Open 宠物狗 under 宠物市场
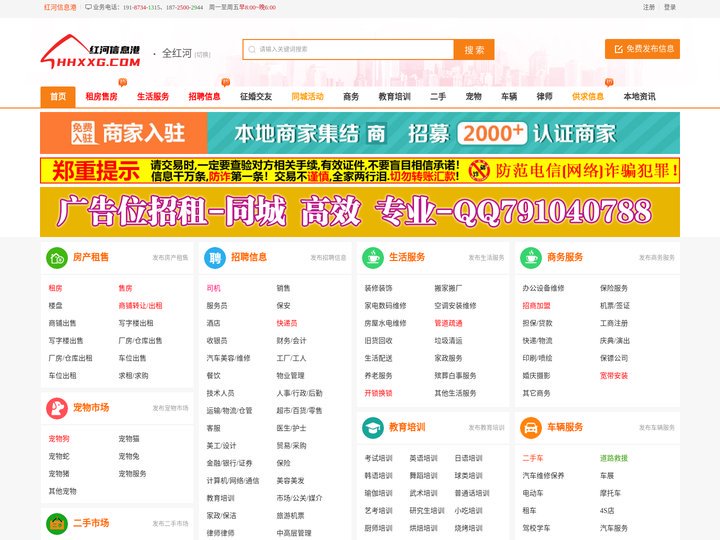720x540 pixels. (x=59, y=439)
